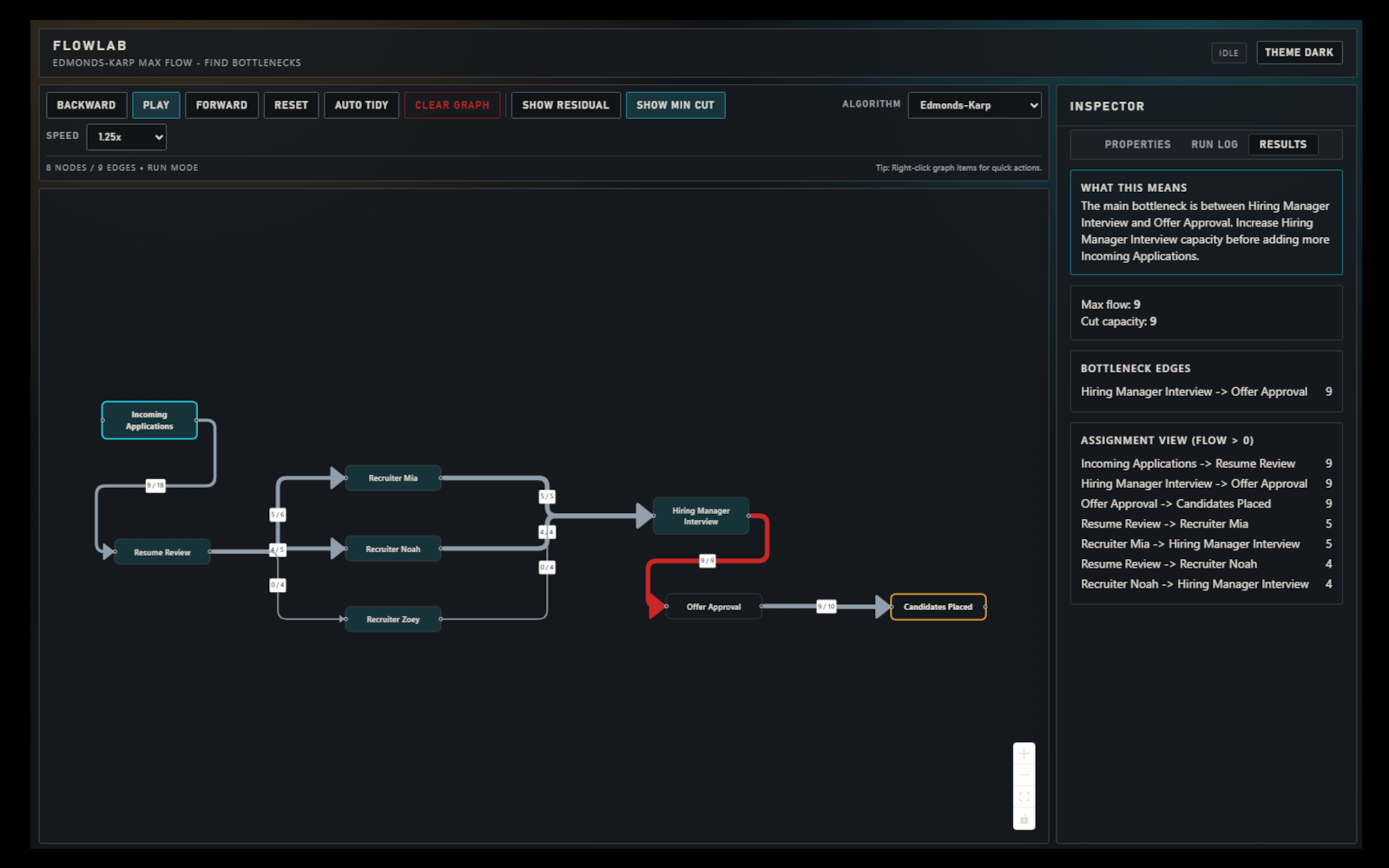Open the Algorithm dropdown showing Edmonds-Karp
This screenshot has height=868, width=1389.
974,105
